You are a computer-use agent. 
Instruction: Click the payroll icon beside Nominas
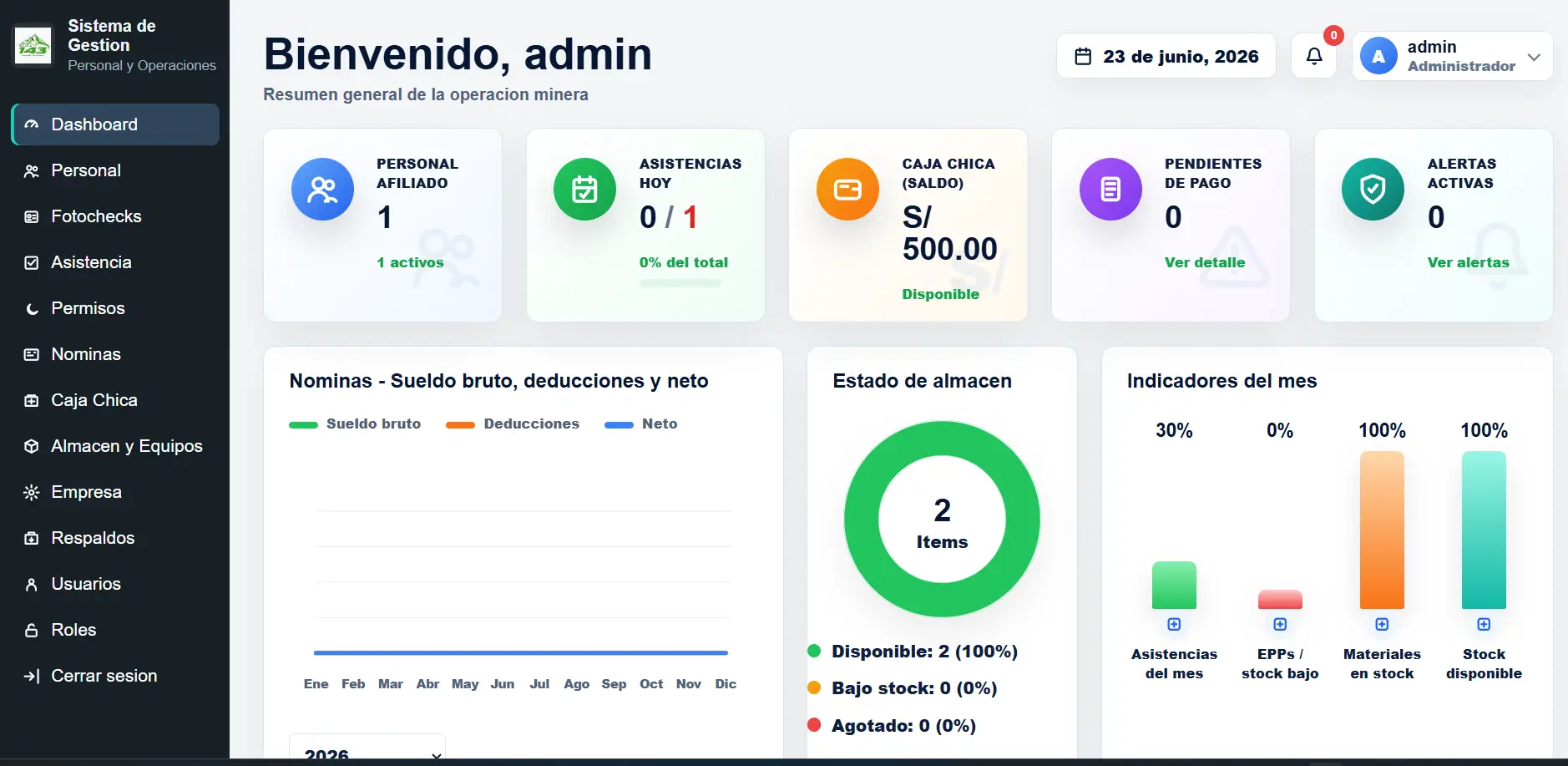[x=32, y=354]
